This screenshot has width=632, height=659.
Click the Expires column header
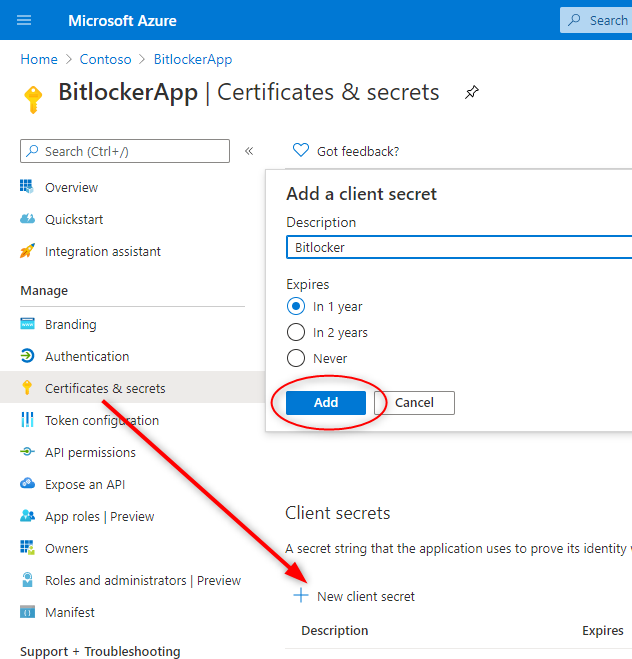point(603,630)
